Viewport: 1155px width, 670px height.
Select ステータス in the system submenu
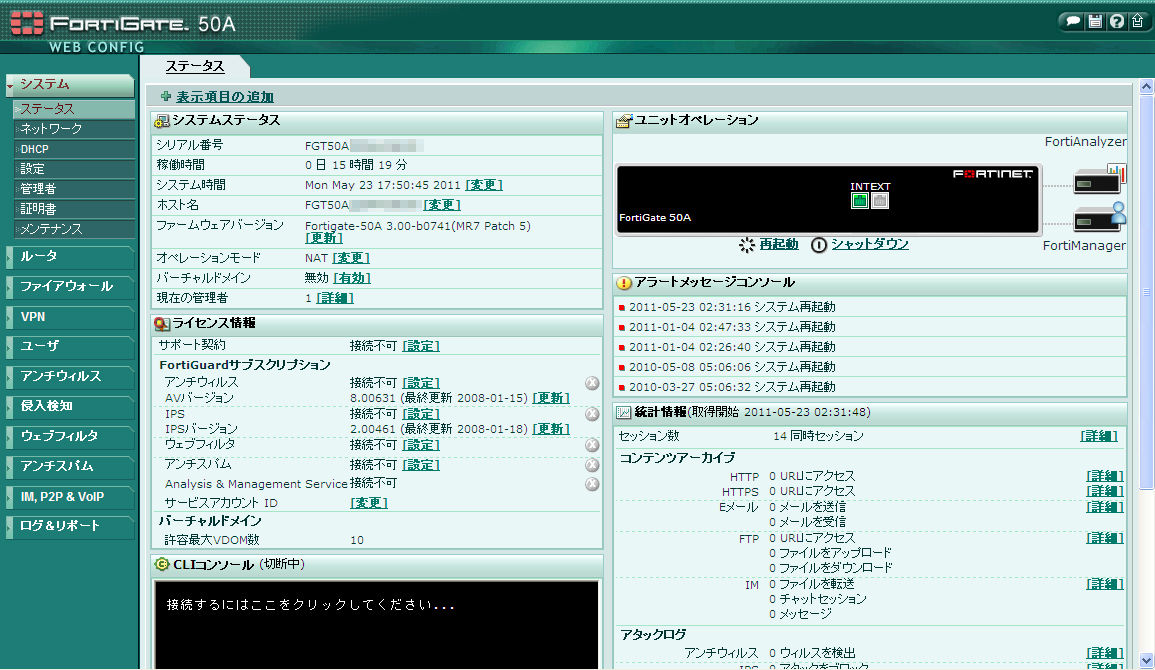click(x=74, y=109)
